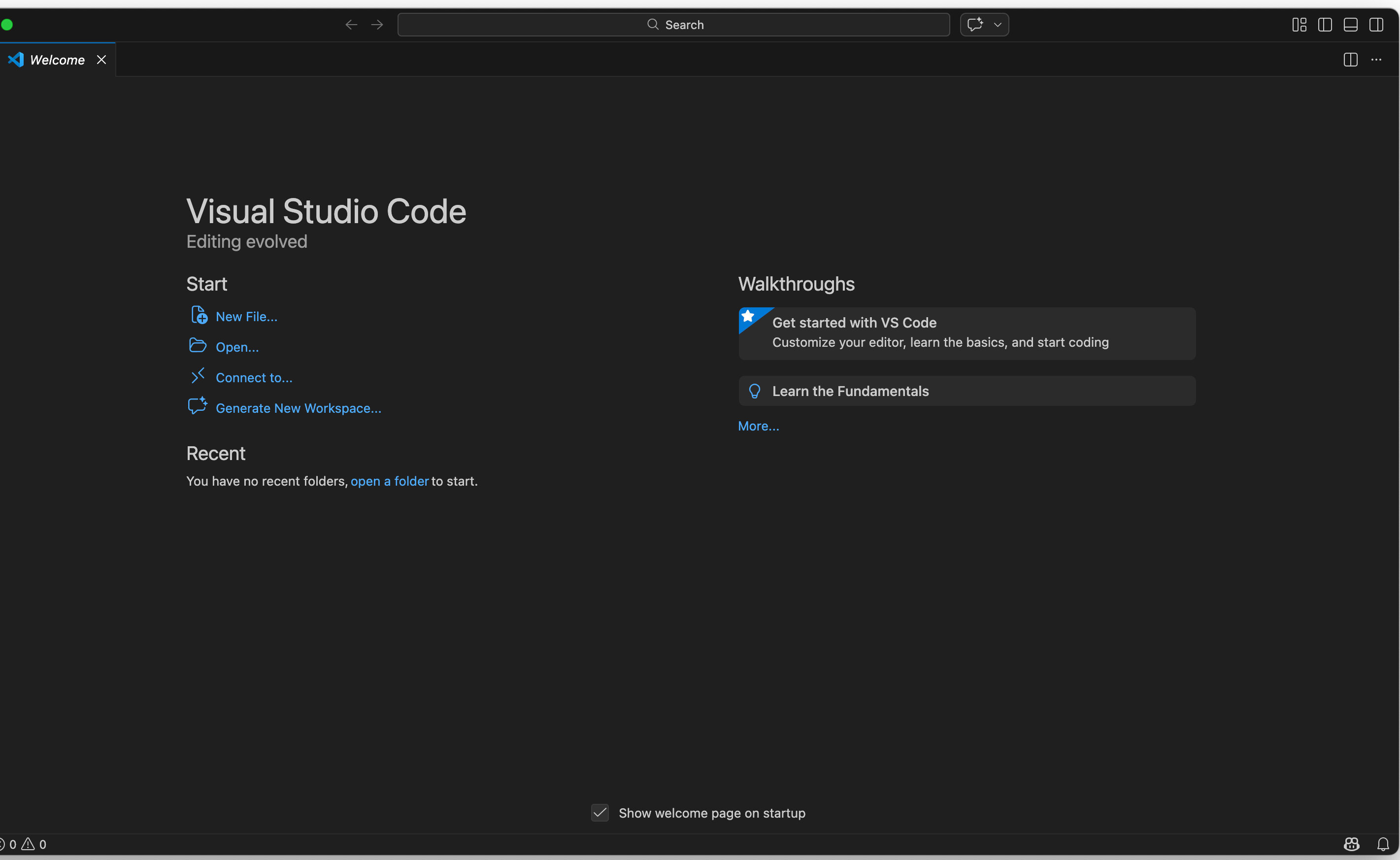Screen dimensions: 1400x860
Task: Open the notifications bell icon
Action: (1382, 844)
